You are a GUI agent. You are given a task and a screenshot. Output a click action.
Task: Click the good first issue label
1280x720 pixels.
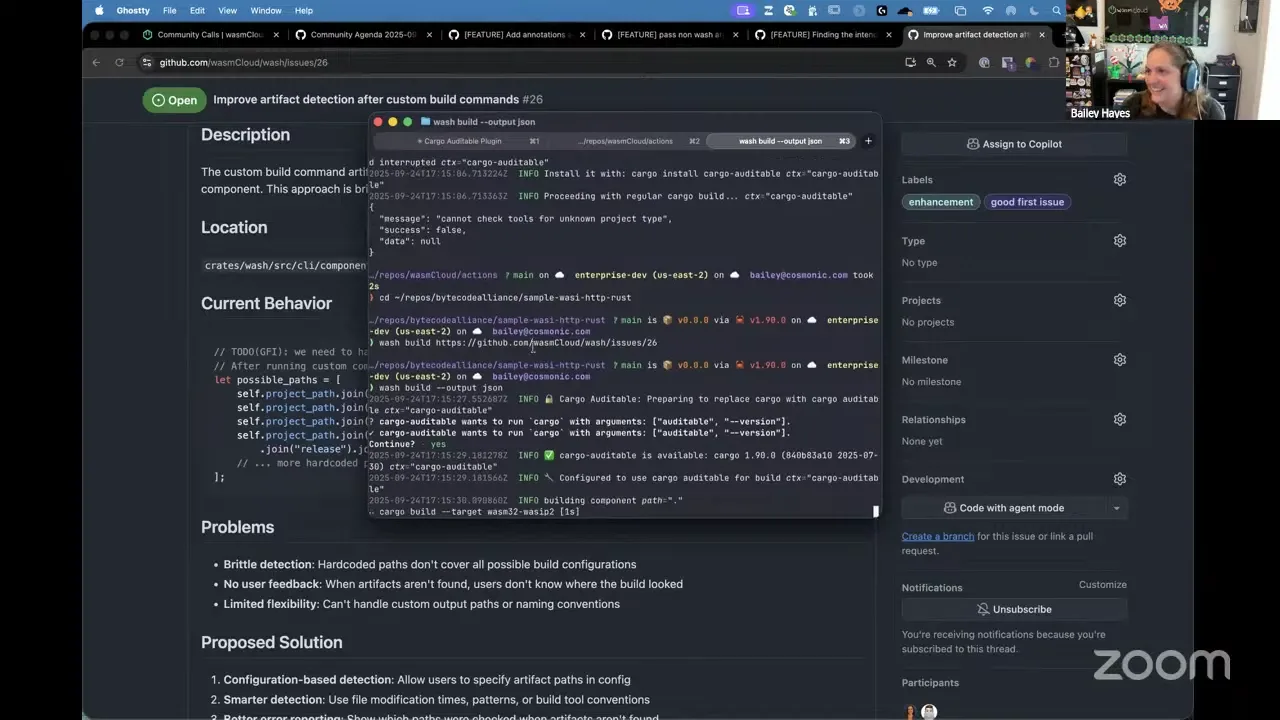[1027, 202]
